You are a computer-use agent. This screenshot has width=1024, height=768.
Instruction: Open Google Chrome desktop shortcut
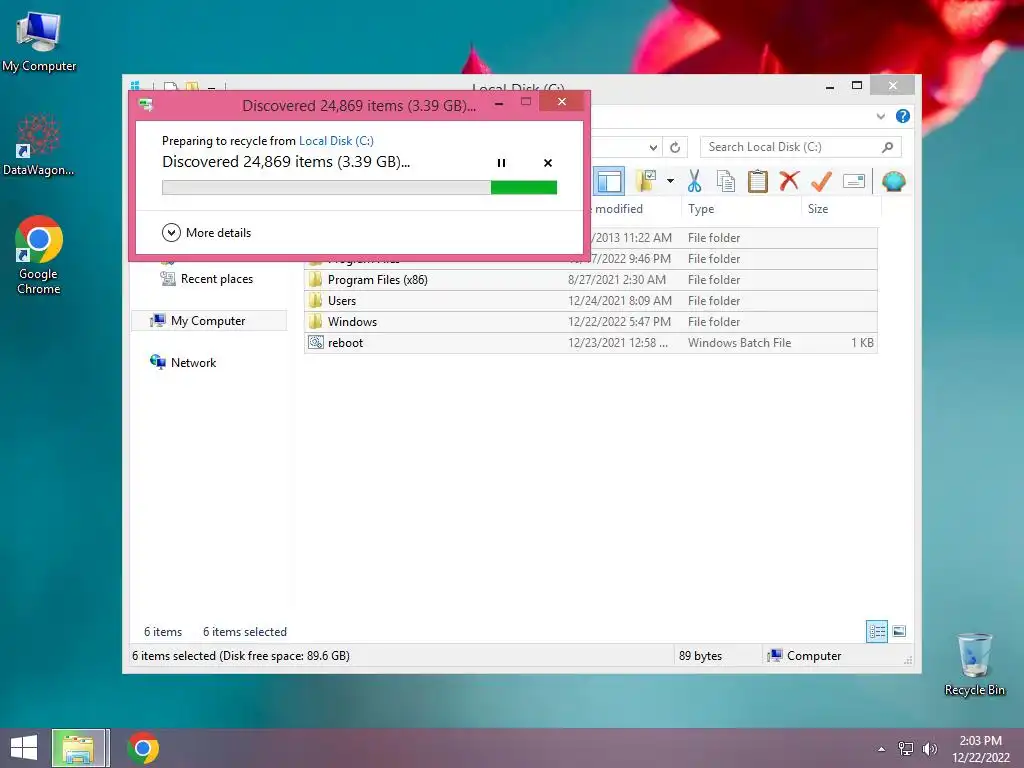(39, 255)
